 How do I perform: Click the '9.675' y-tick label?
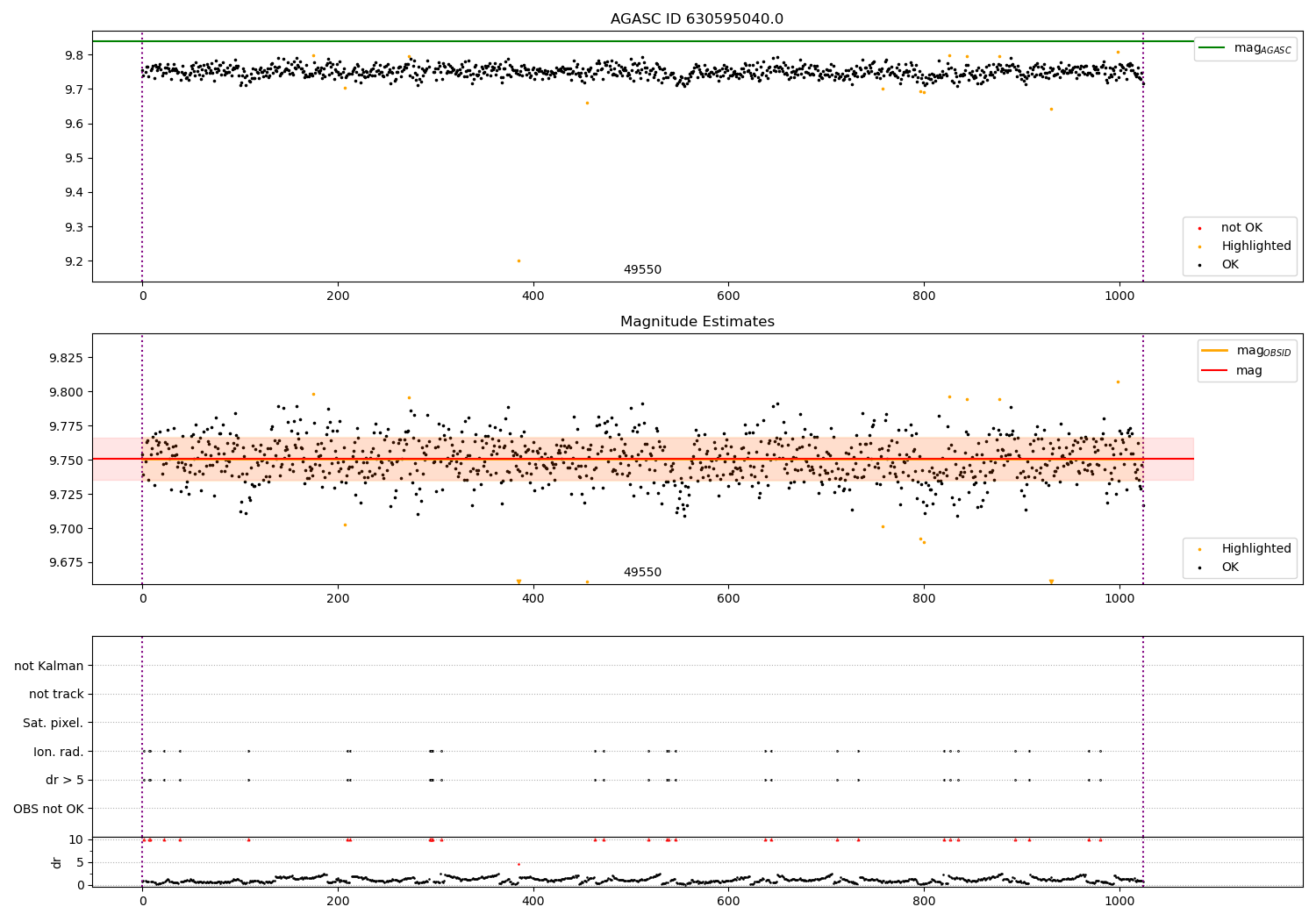coord(67,563)
